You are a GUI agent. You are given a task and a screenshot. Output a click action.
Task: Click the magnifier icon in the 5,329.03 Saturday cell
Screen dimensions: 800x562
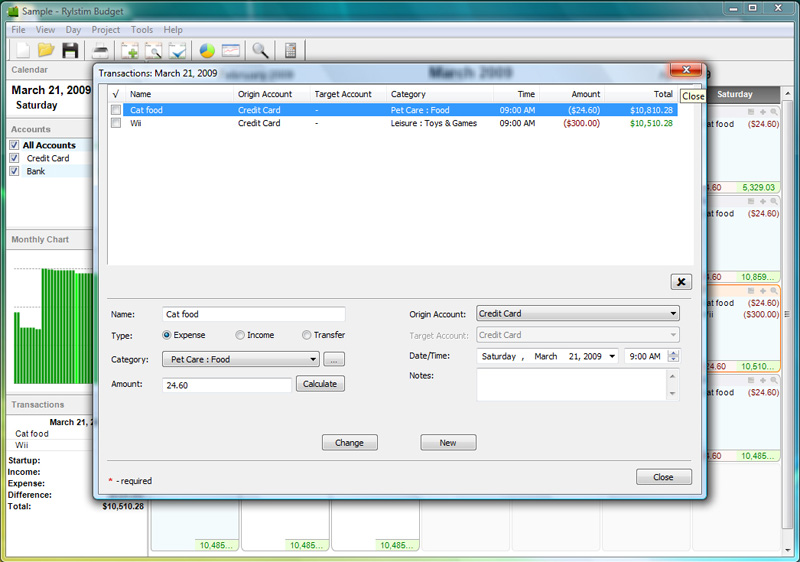[x=774, y=112]
